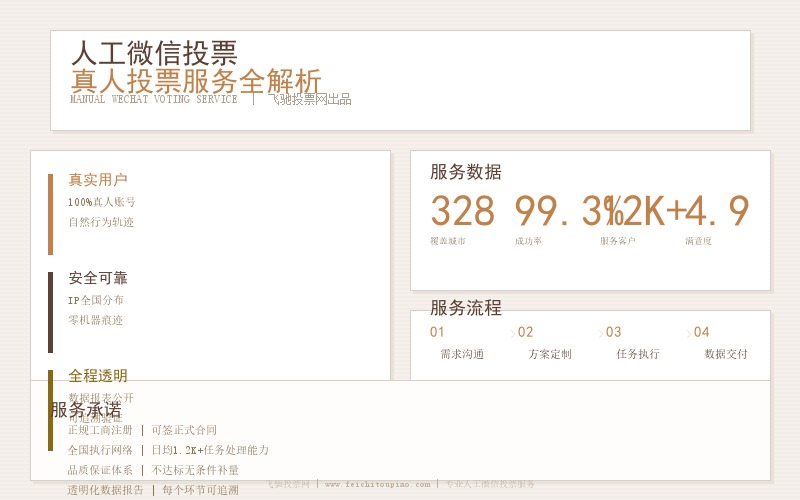The image size is (800, 500).
Task: Click the '专业人工微信投票服务' footer text
Action: point(490,484)
